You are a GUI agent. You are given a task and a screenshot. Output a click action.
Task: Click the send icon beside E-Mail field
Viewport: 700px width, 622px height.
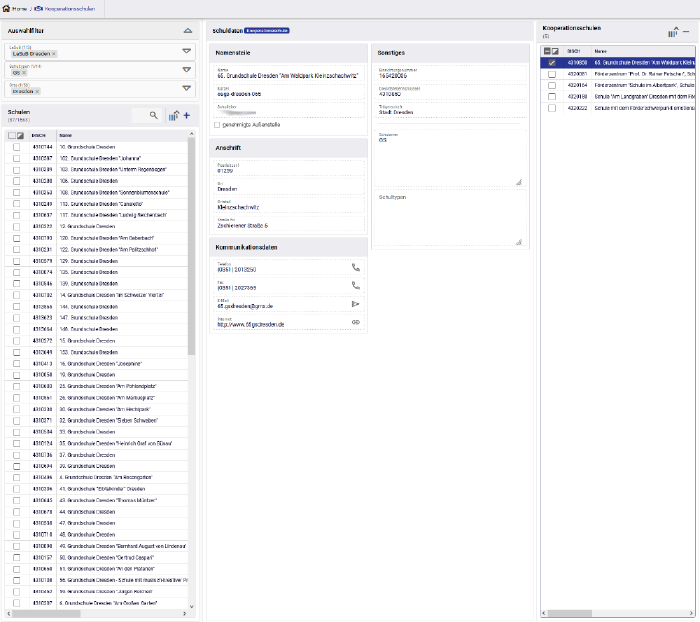[x=355, y=303]
